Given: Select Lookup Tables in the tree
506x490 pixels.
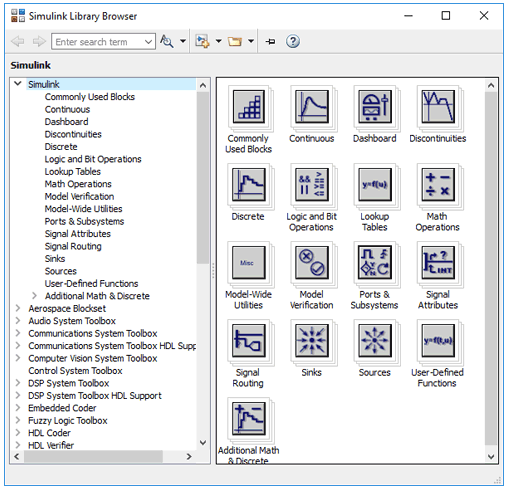Looking at the screenshot, I should pos(73,172).
